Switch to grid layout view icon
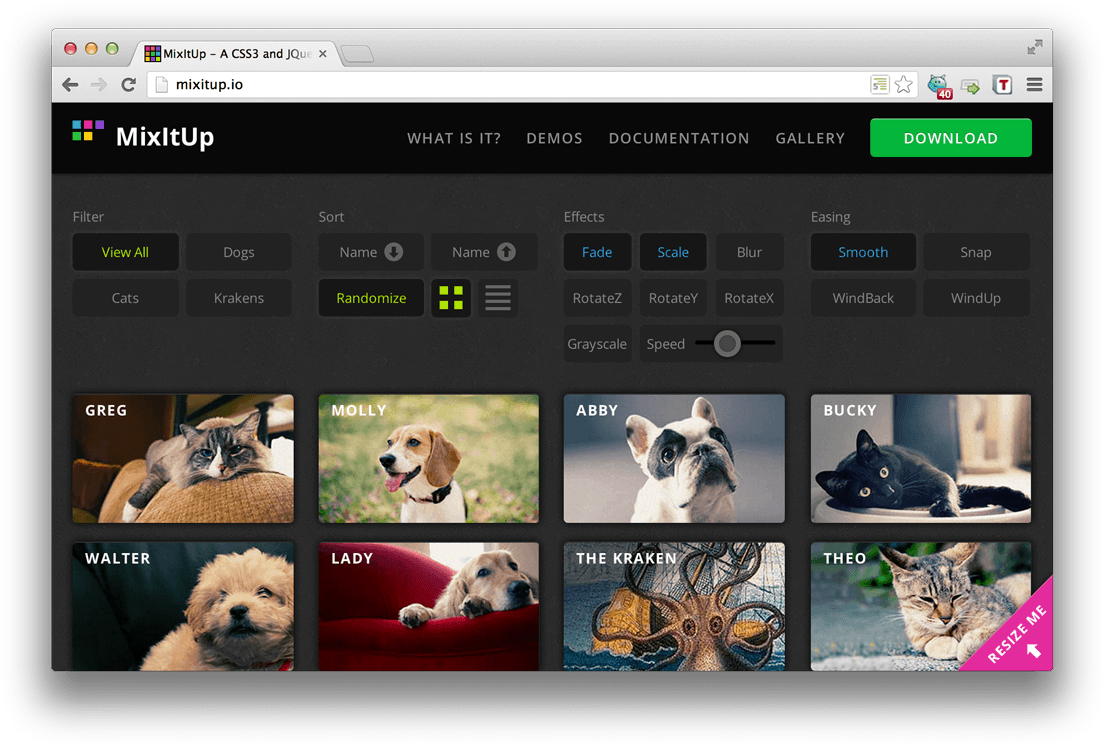The width and height of the screenshot is (1103, 745). [451, 298]
